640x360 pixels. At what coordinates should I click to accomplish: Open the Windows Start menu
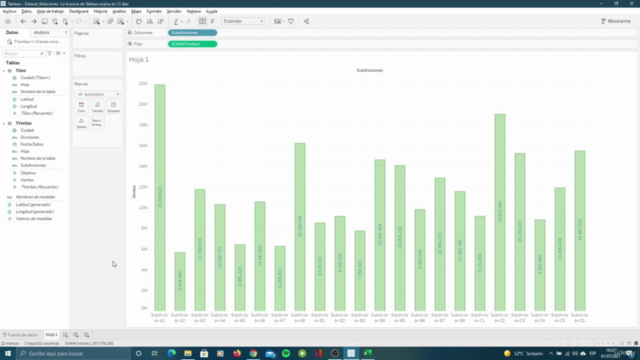pyautogui.click(x=8, y=353)
